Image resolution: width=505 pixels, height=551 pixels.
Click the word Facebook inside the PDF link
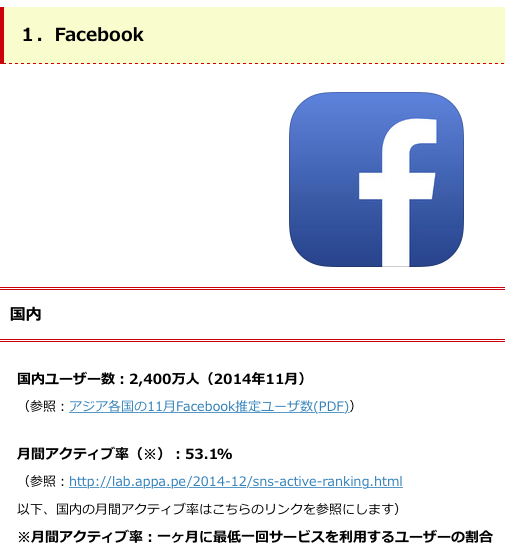pyautogui.click(x=205, y=406)
